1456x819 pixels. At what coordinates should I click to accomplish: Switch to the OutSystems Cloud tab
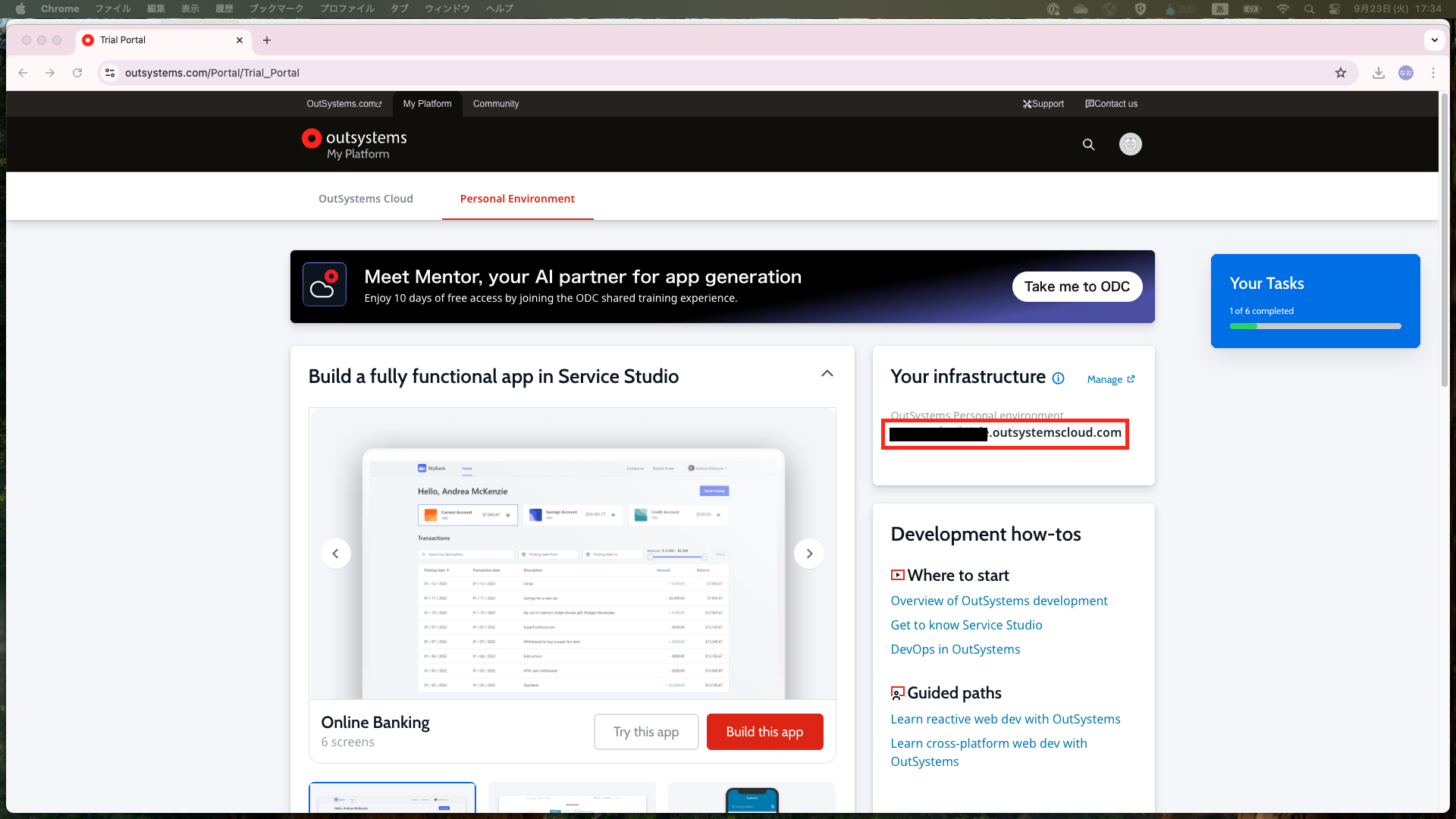366,199
